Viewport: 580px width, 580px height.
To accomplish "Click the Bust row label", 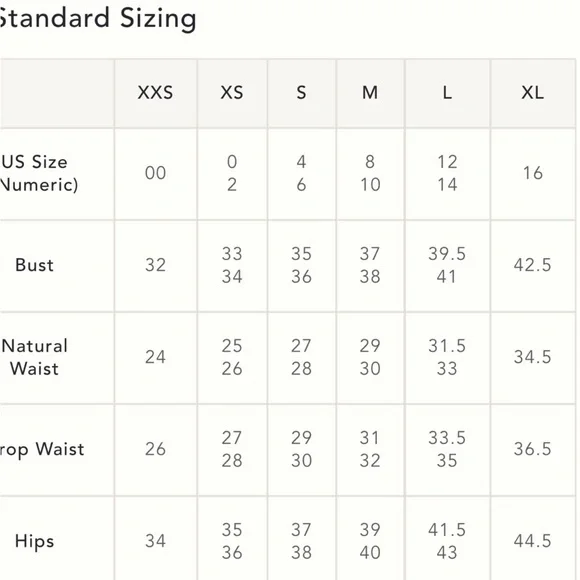I will coord(34,265).
